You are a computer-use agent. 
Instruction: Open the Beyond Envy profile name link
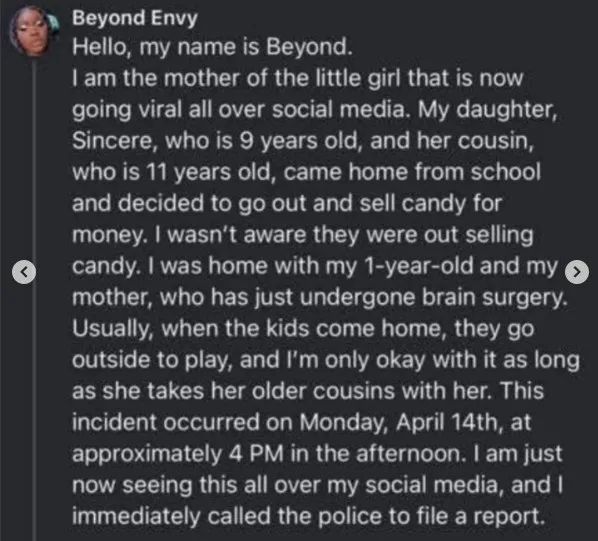click(x=135, y=18)
